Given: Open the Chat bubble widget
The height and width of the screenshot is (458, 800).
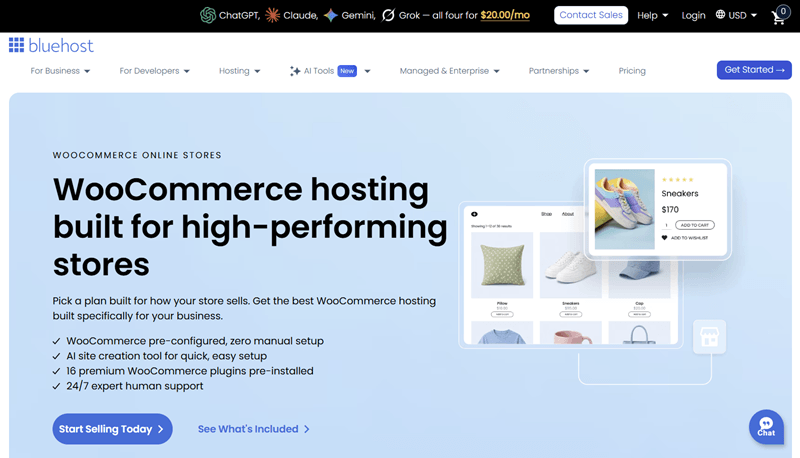Looking at the screenshot, I should [x=766, y=427].
